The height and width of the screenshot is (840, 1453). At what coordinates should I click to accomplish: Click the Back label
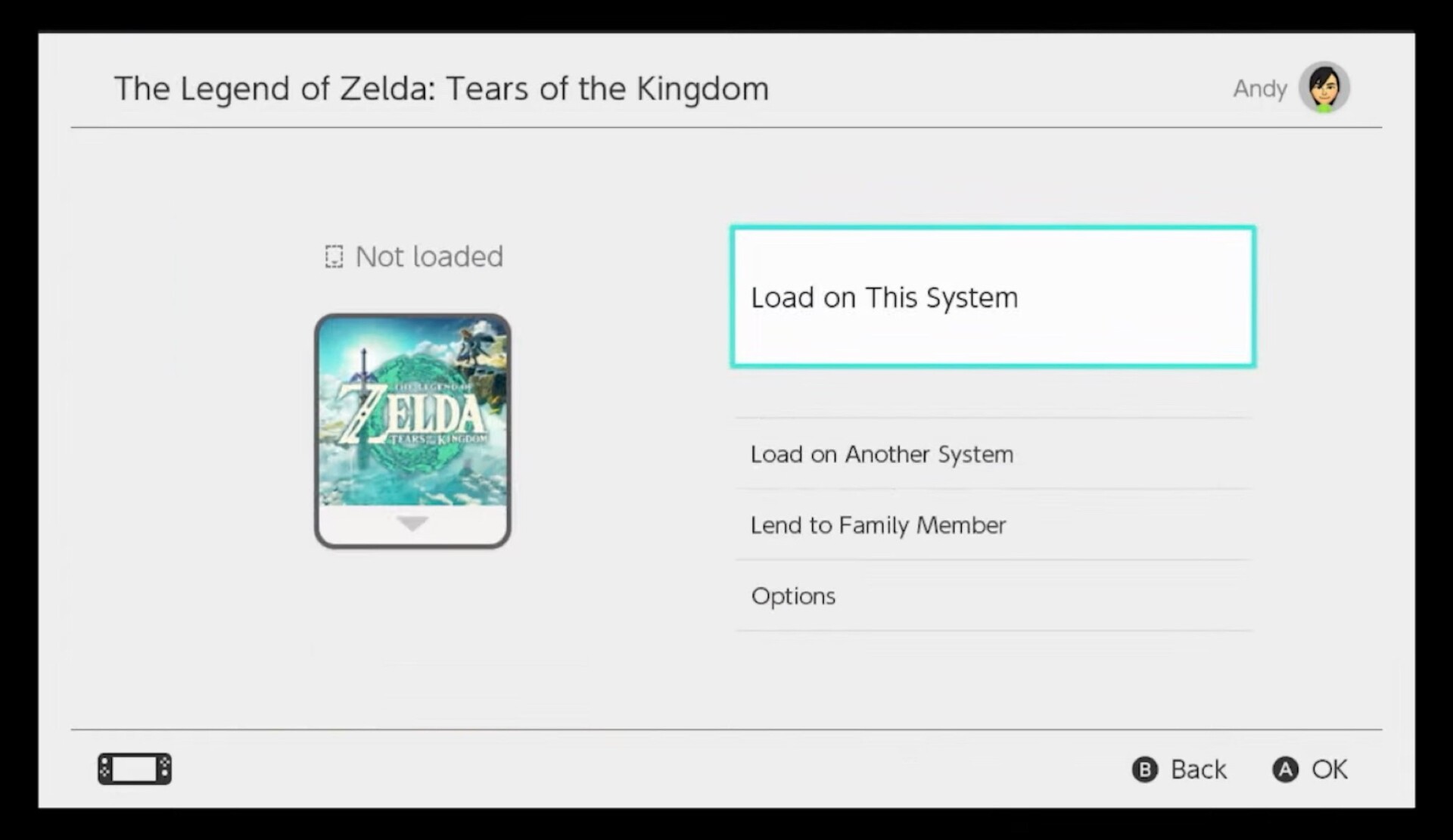1198,770
